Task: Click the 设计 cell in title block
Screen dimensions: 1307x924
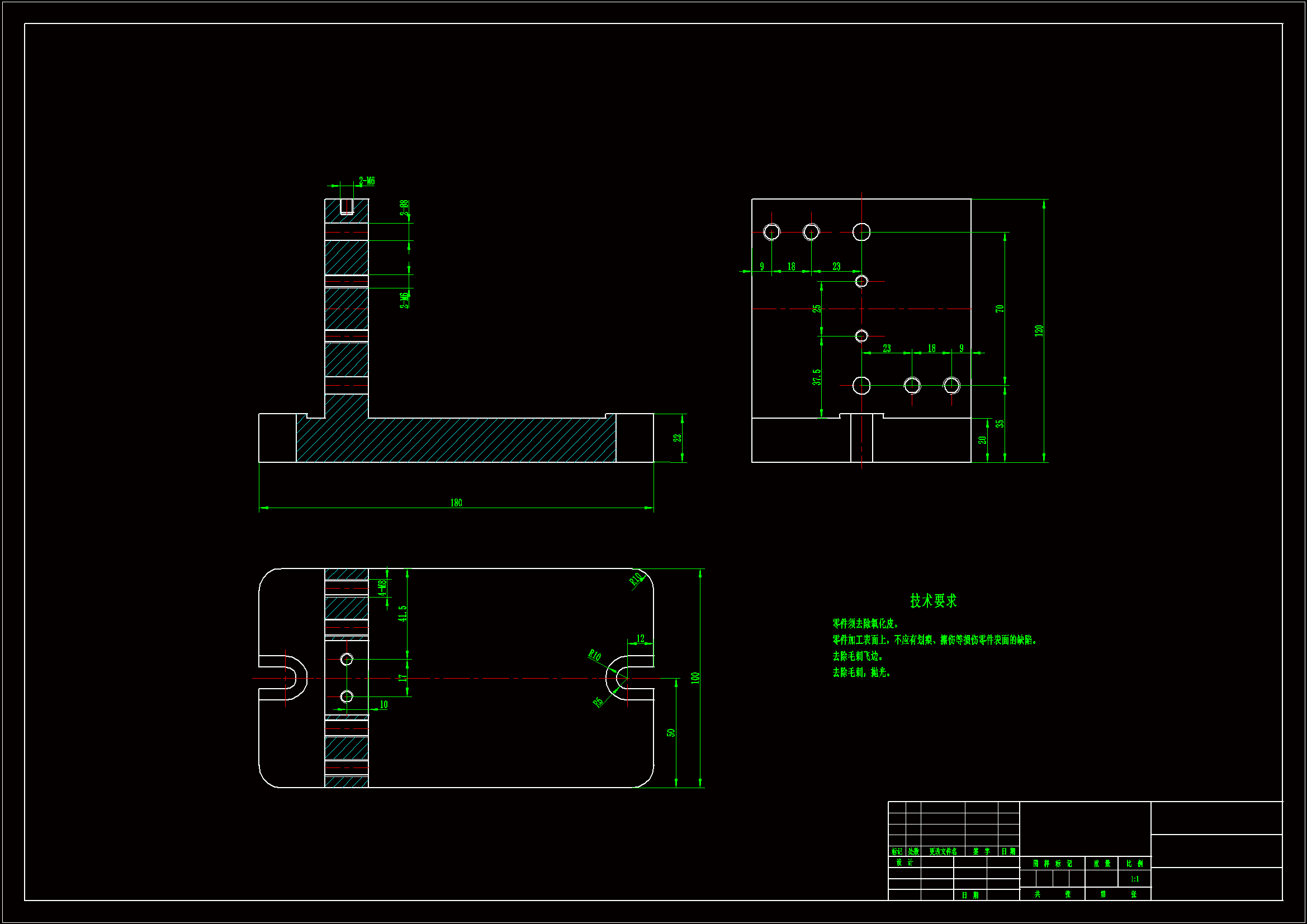Action: click(x=904, y=863)
